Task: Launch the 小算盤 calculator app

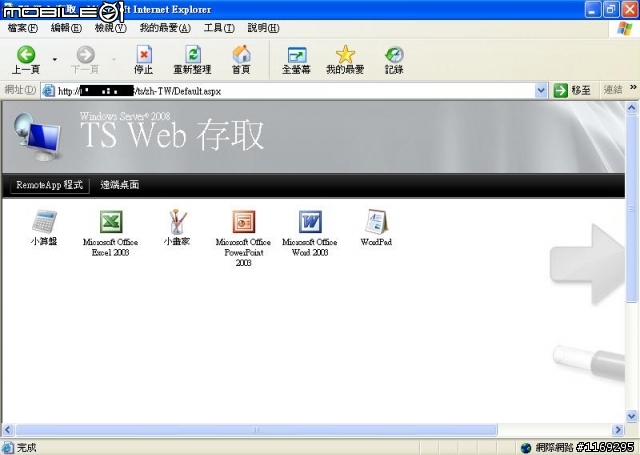Action: point(44,228)
